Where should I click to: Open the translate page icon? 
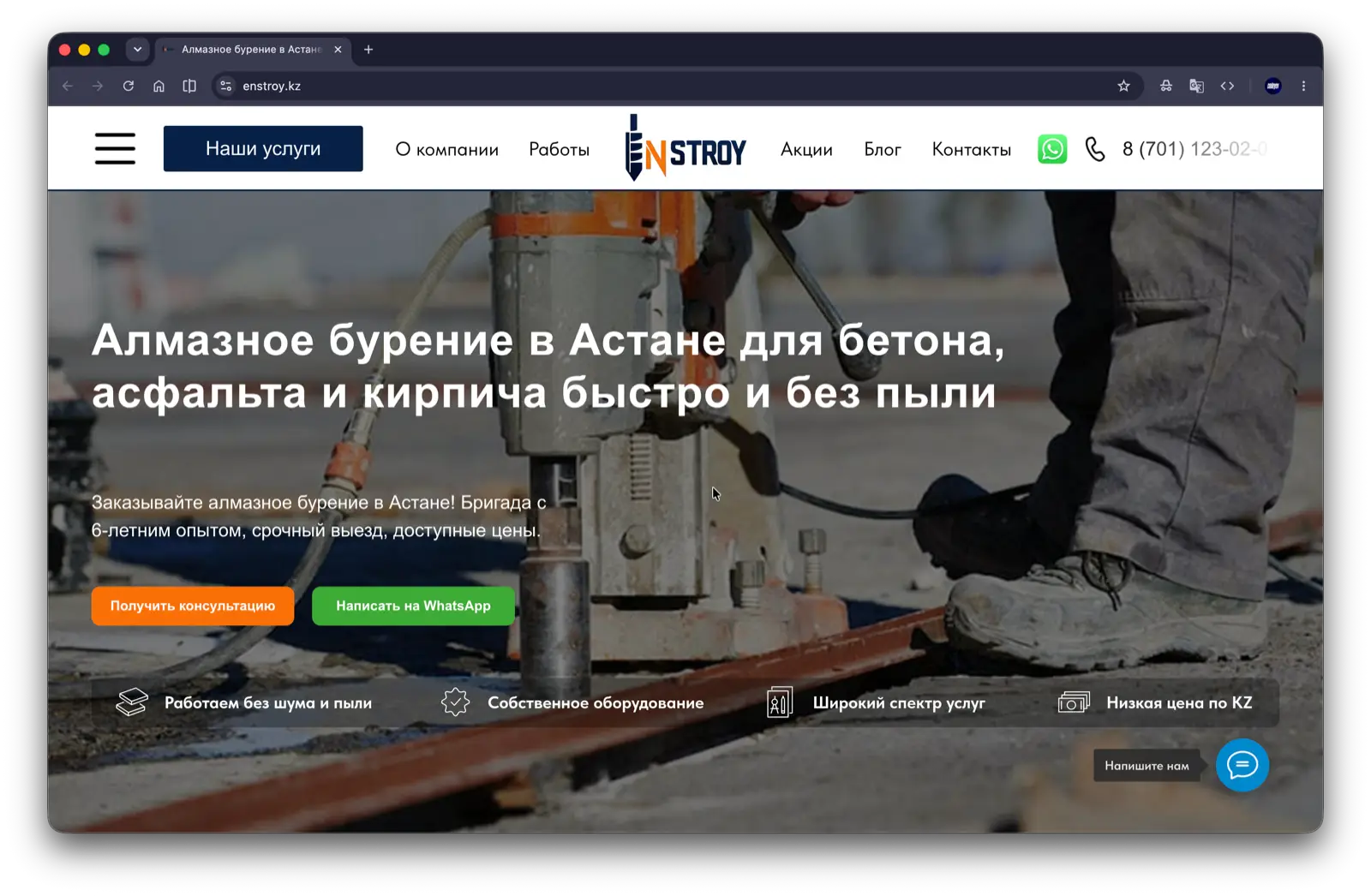pyautogui.click(x=1197, y=86)
